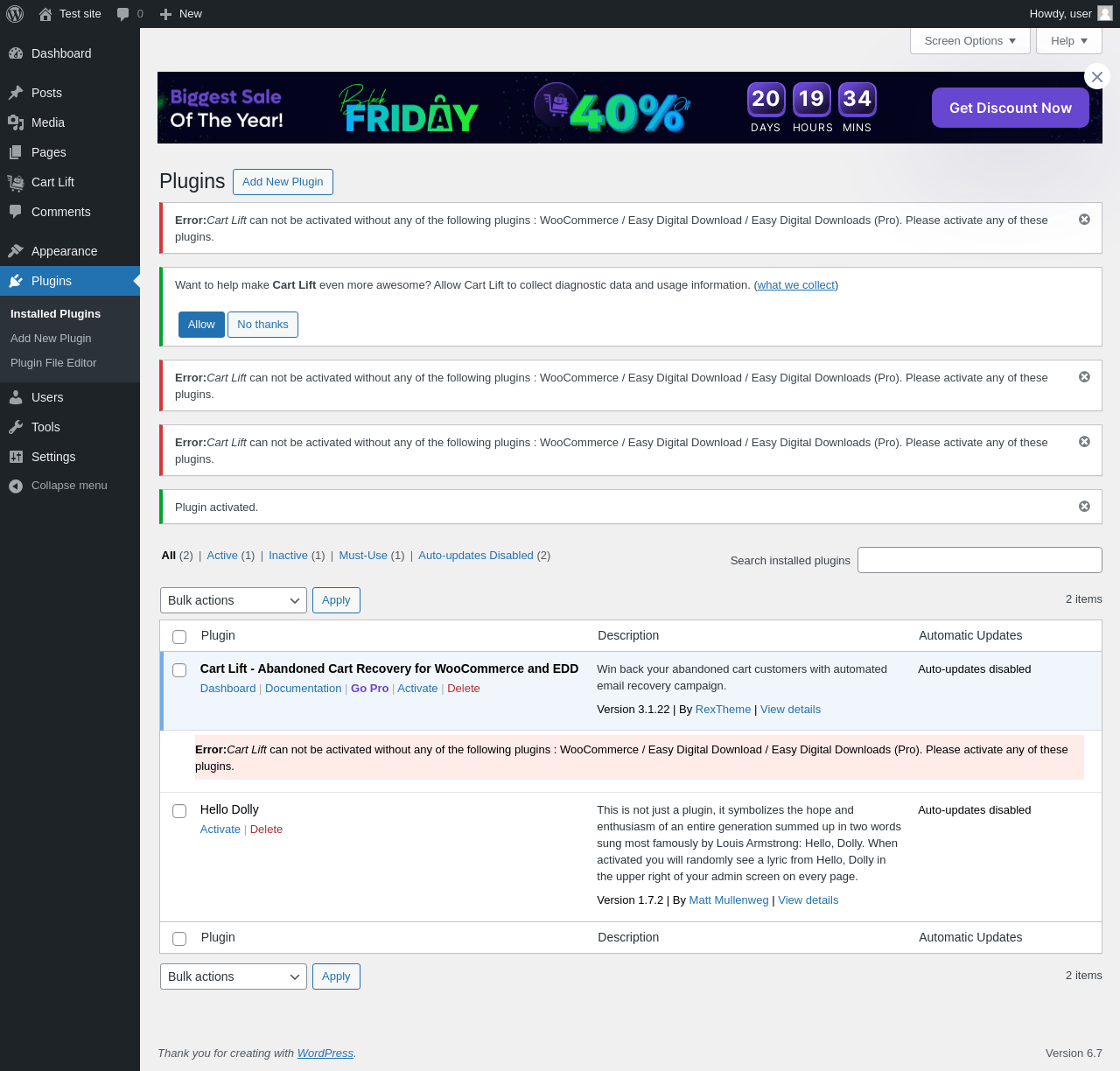Expand the Help tab
Viewport: 1120px width, 1071px height.
coord(1069,41)
